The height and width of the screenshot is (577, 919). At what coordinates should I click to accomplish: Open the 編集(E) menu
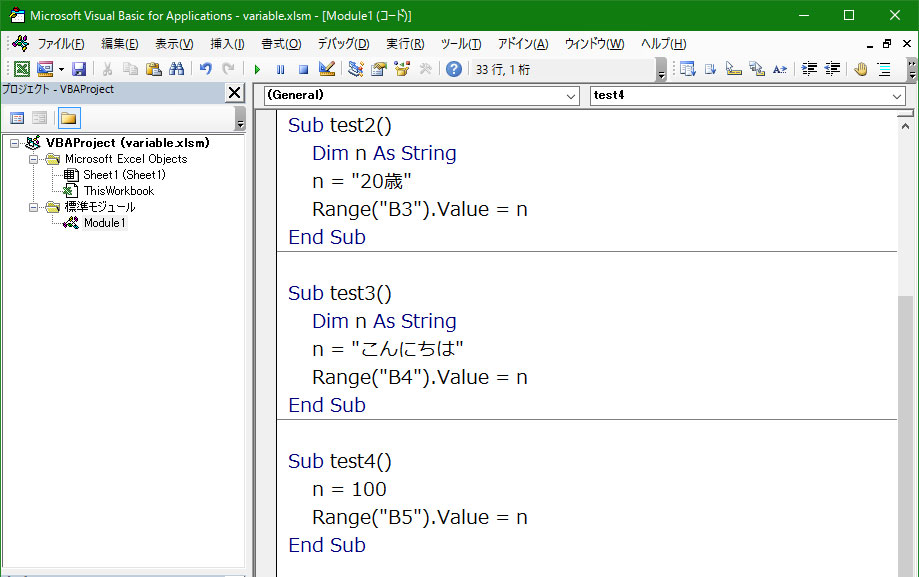(x=120, y=44)
